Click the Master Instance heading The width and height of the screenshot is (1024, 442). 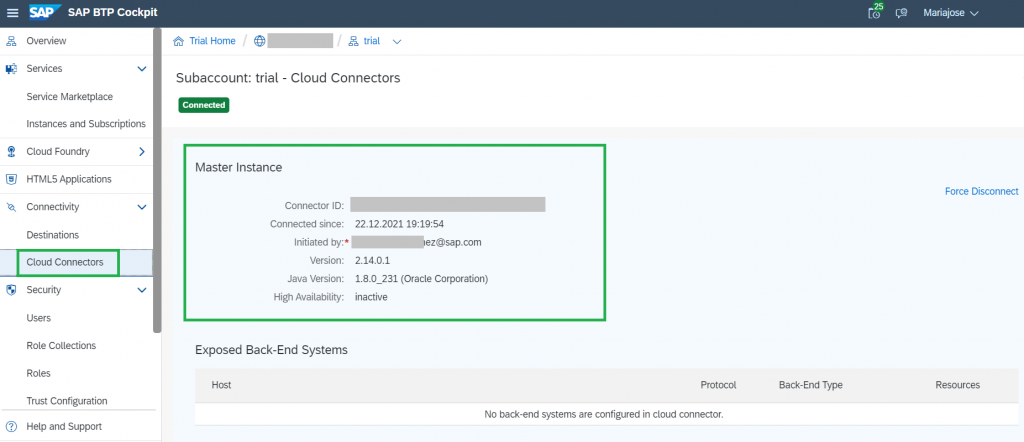(238, 167)
